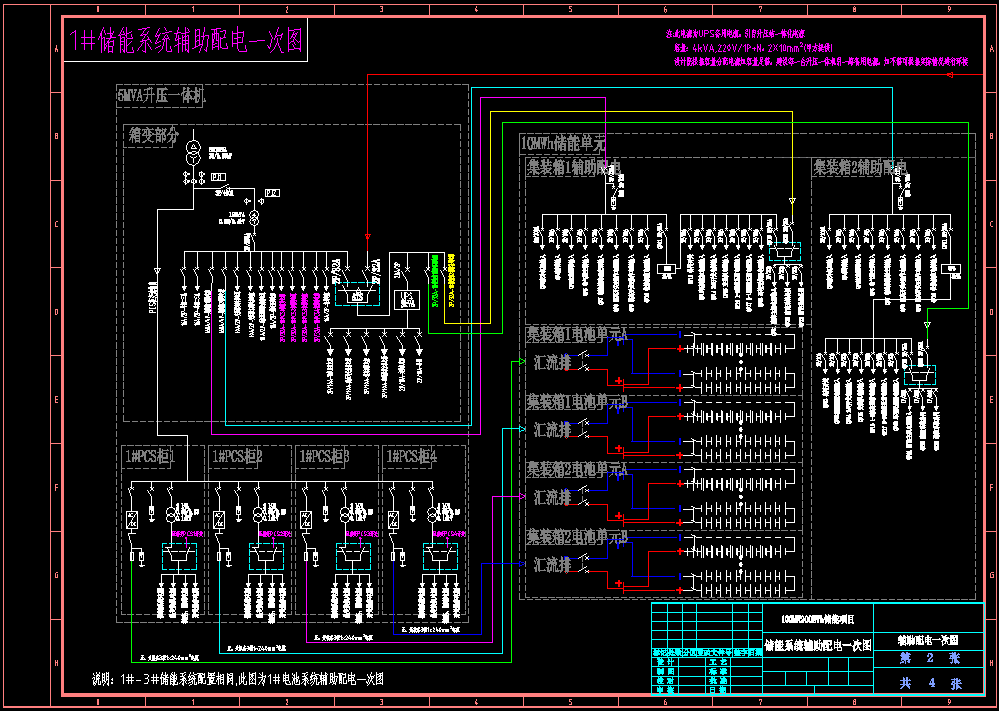Select the 1#PCS柜3 cabinet label
999x711 pixels.
tap(324, 456)
